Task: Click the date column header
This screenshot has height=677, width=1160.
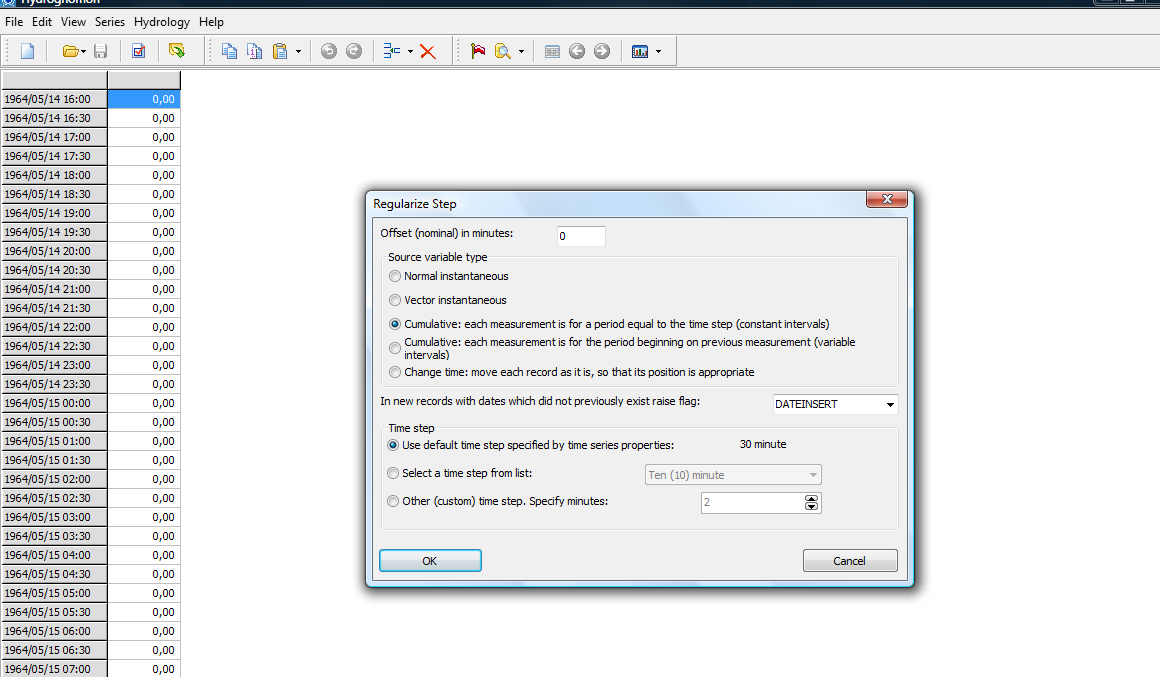Action: [55, 80]
